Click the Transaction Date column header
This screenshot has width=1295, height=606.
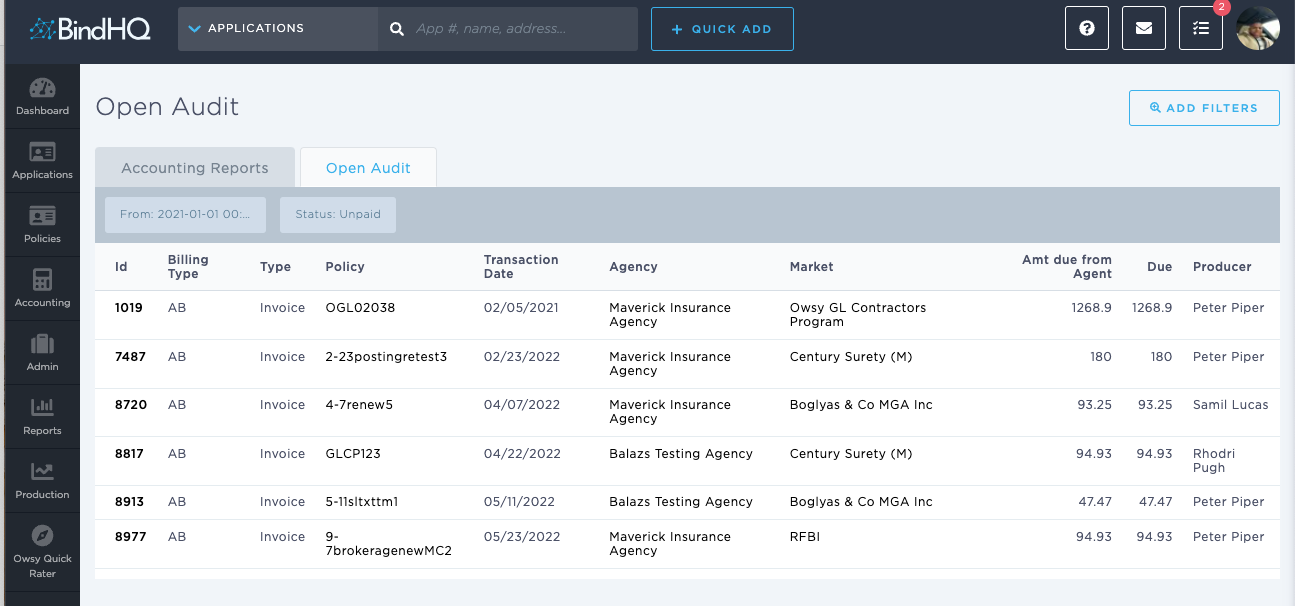coord(521,267)
